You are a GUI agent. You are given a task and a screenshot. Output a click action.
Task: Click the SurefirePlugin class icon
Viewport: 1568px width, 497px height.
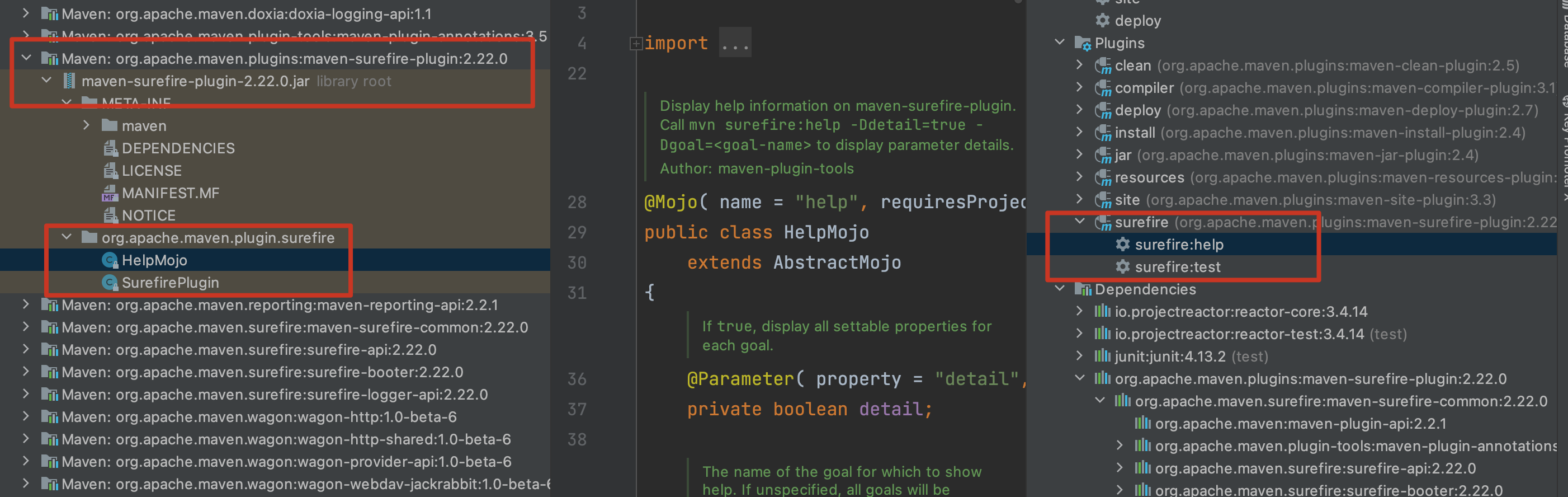tap(110, 283)
